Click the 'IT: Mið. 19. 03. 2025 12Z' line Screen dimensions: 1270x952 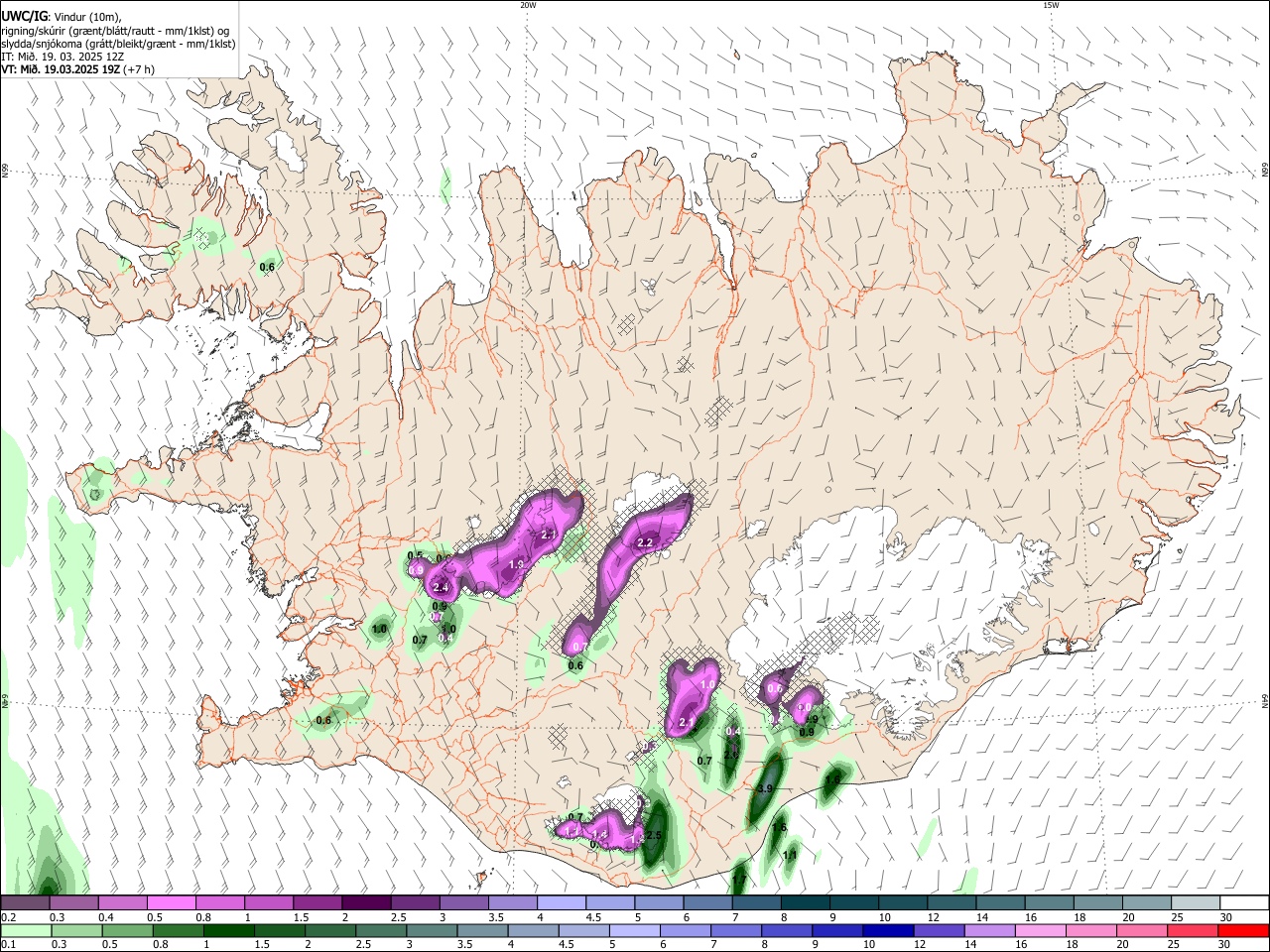[x=63, y=58]
